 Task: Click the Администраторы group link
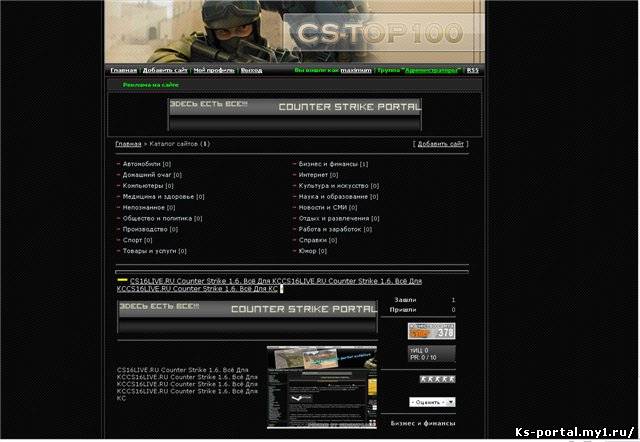[432, 70]
